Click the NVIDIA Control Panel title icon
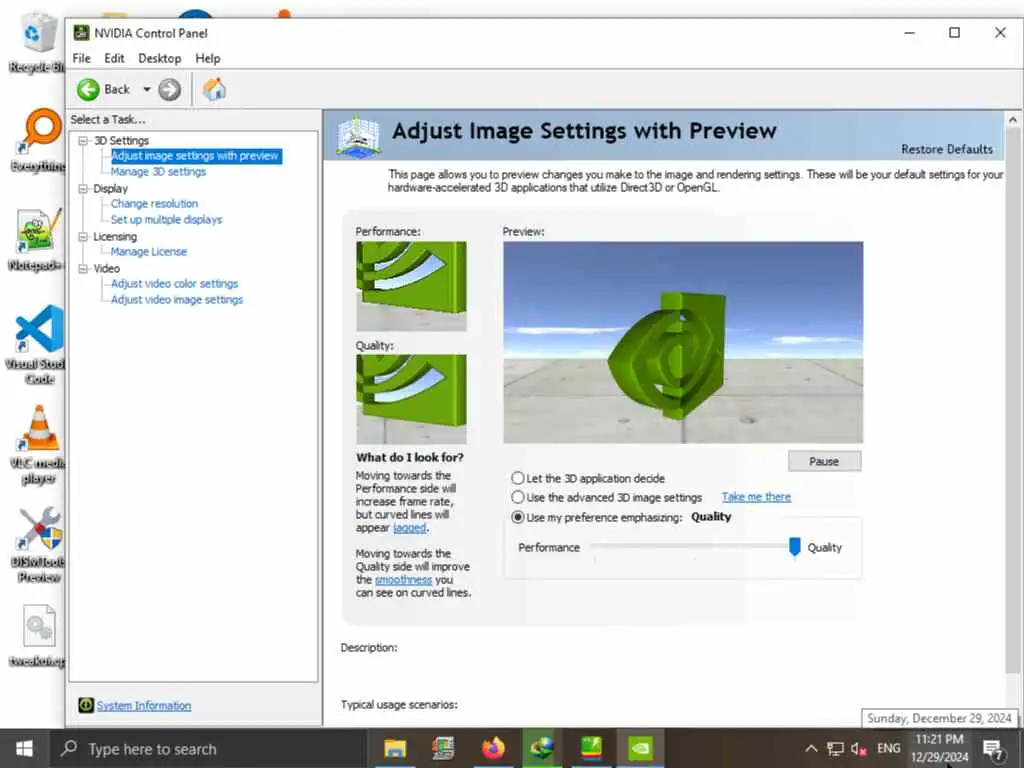This screenshot has height=768, width=1024. point(81,33)
